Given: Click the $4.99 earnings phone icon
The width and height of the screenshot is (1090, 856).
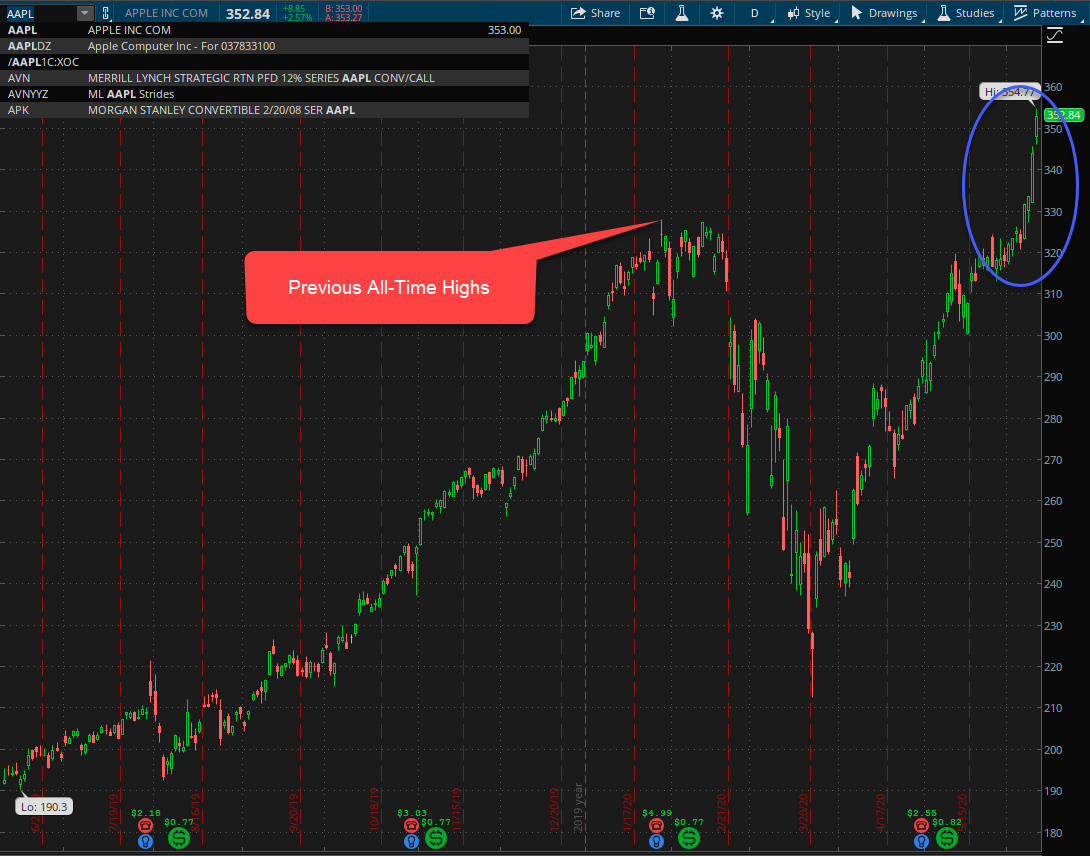Looking at the screenshot, I should pos(656,825).
